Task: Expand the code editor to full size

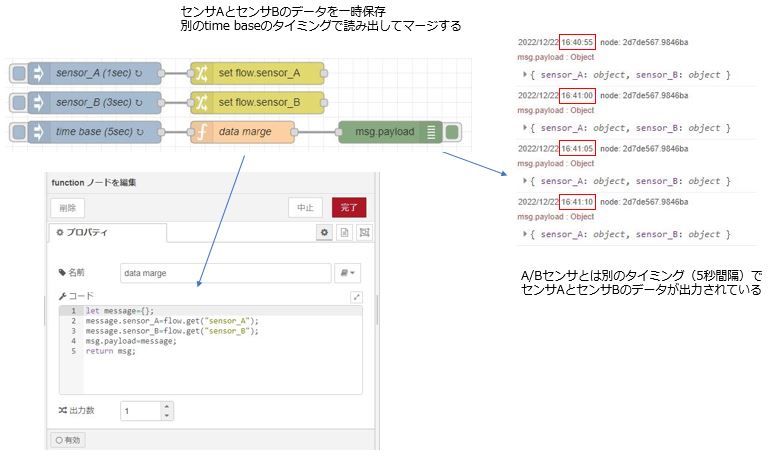Action: coord(356,297)
